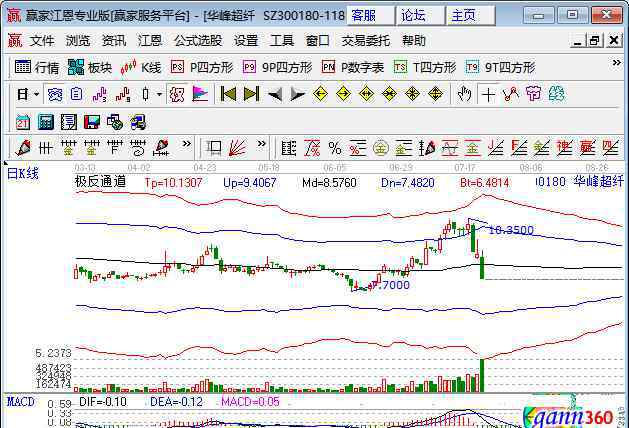Open the 浏览 menu
This screenshot has width=629, height=428.
click(78, 41)
